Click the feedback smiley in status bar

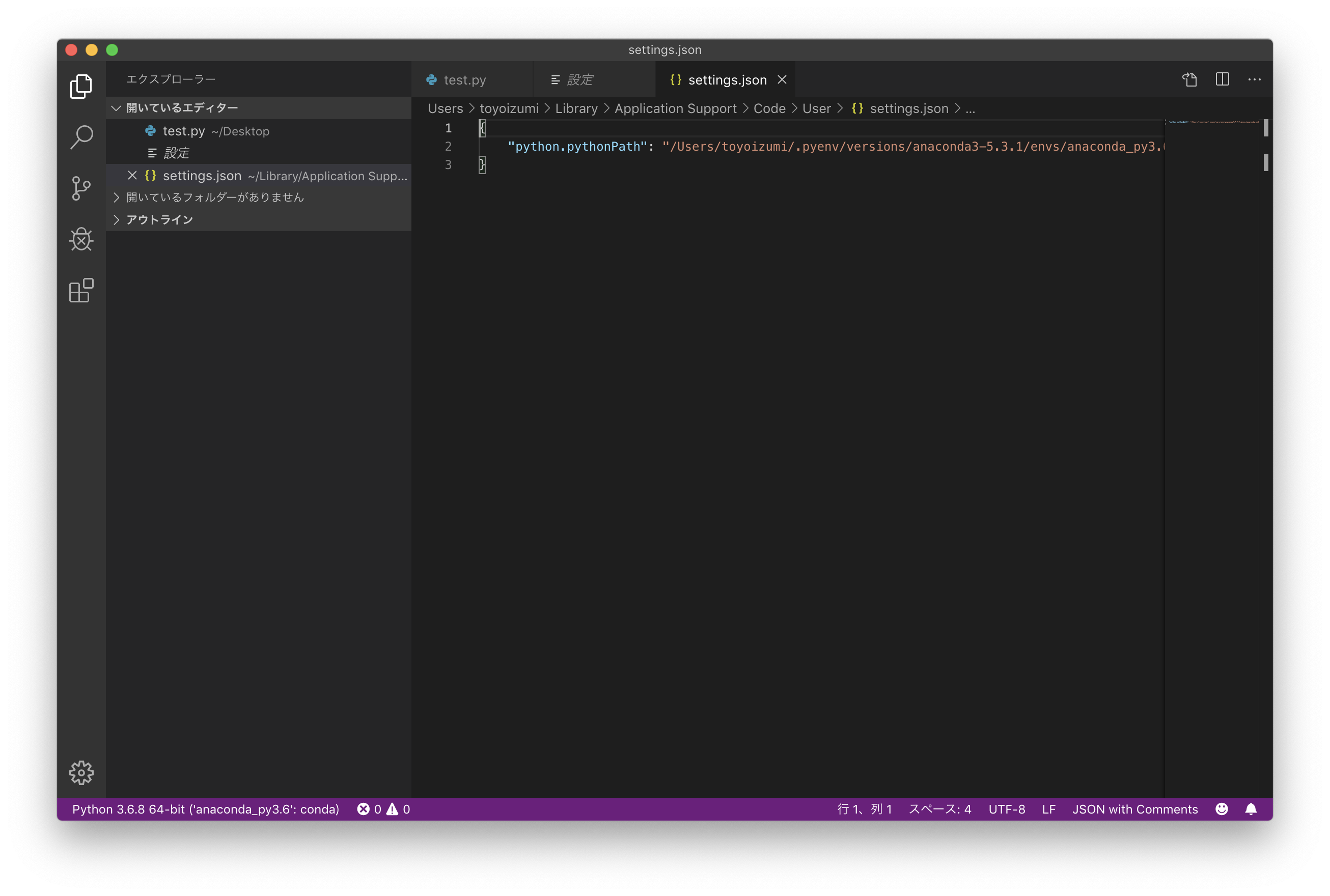tap(1221, 808)
